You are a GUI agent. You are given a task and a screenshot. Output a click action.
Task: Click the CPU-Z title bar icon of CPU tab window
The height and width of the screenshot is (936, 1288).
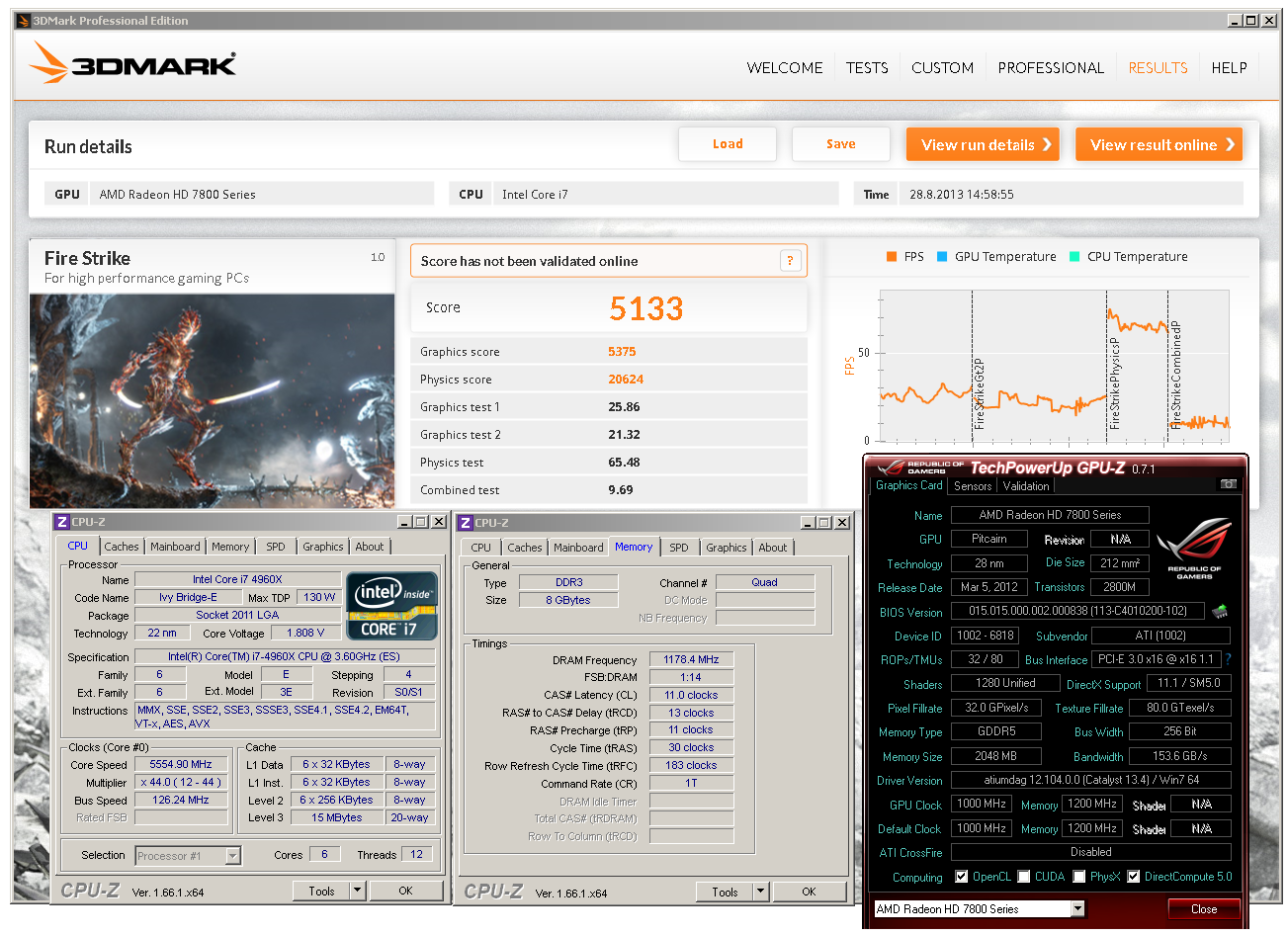61,522
